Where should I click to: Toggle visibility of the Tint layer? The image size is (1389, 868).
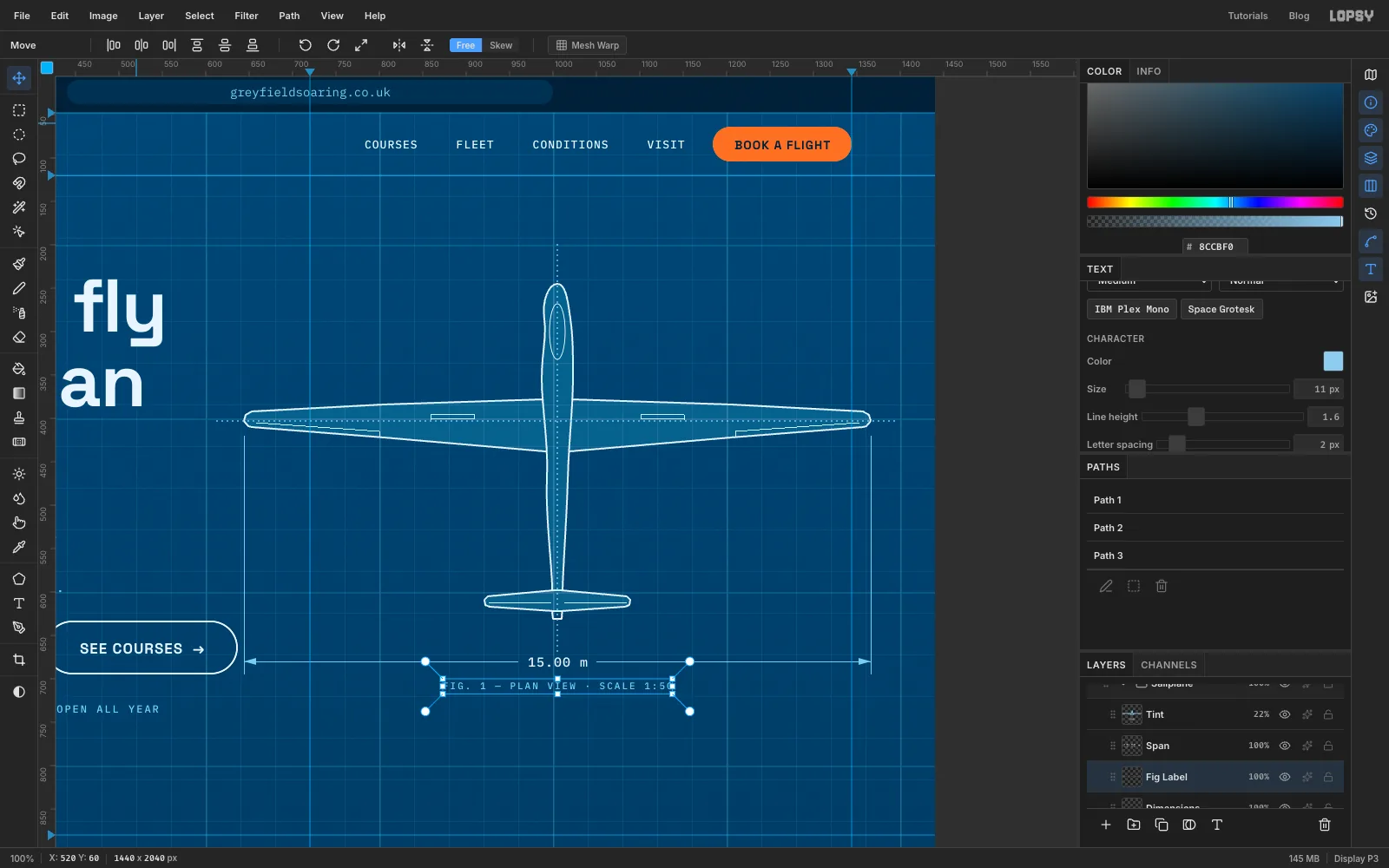point(1285,714)
